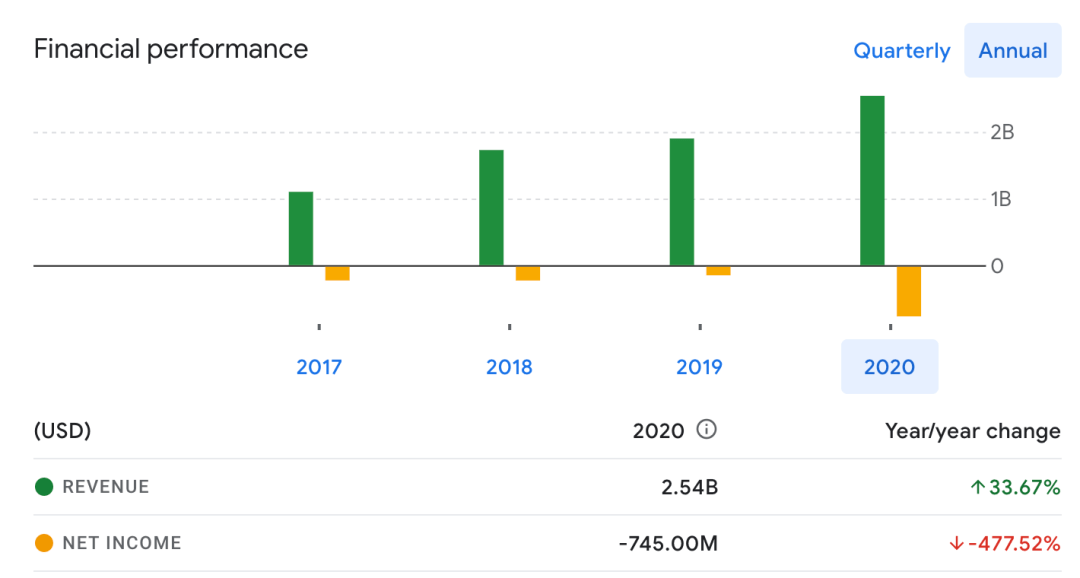The width and height of the screenshot is (1080, 578).
Task: Click the Year/year change column header
Action: click(972, 431)
